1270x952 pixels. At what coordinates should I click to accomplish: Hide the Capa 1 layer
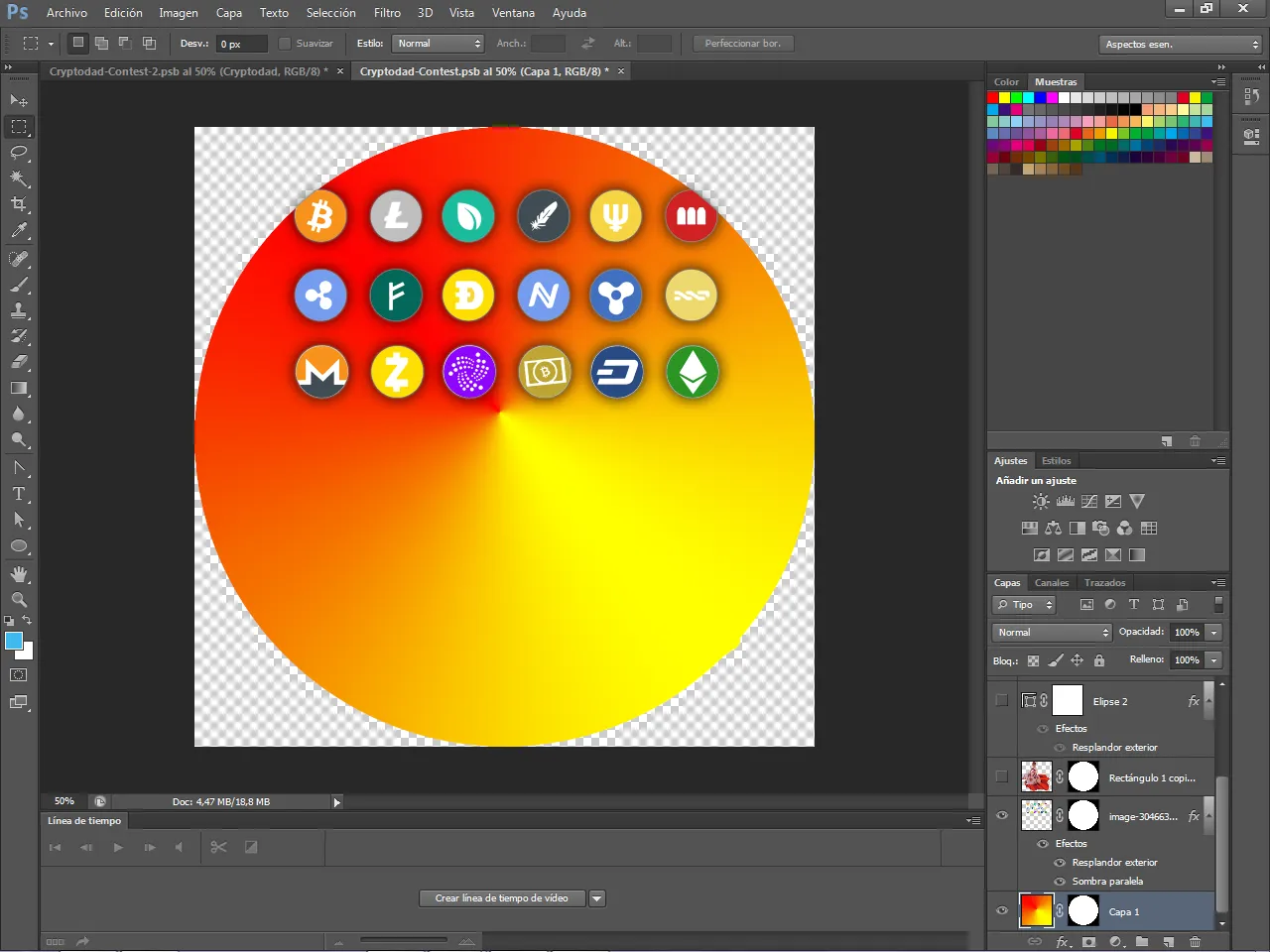tap(1002, 910)
